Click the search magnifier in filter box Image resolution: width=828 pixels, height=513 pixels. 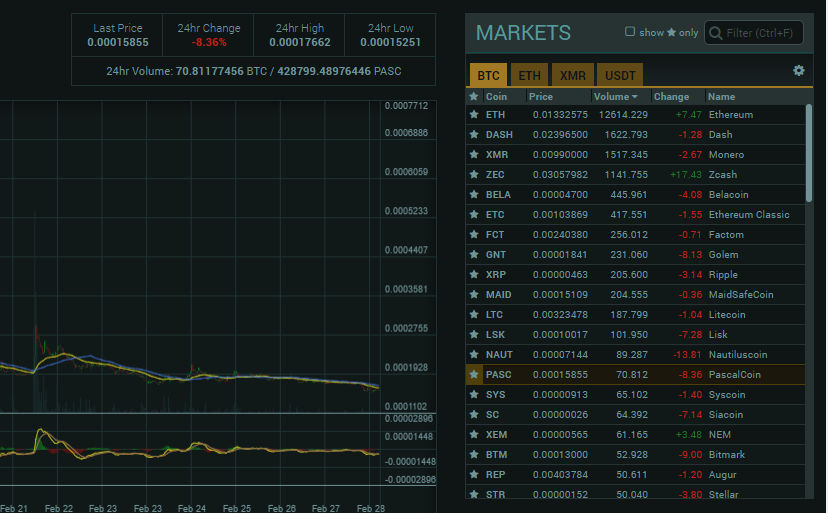tap(716, 33)
